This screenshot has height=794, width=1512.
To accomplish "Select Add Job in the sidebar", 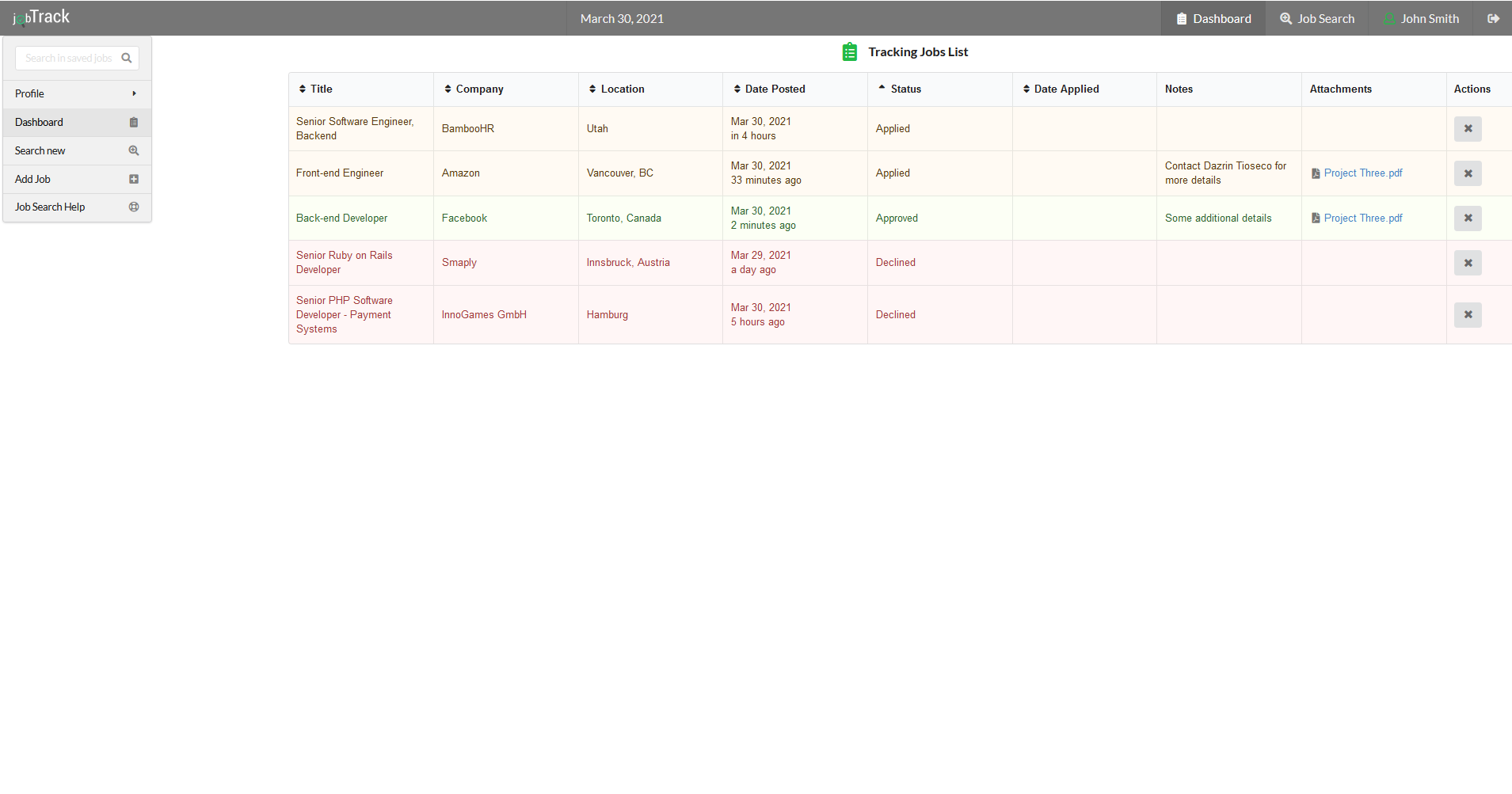I will [x=77, y=179].
